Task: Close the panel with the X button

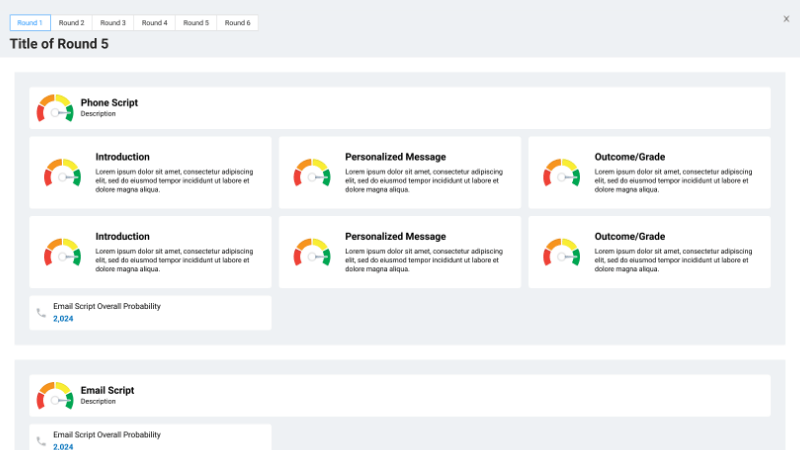Action: (x=786, y=18)
